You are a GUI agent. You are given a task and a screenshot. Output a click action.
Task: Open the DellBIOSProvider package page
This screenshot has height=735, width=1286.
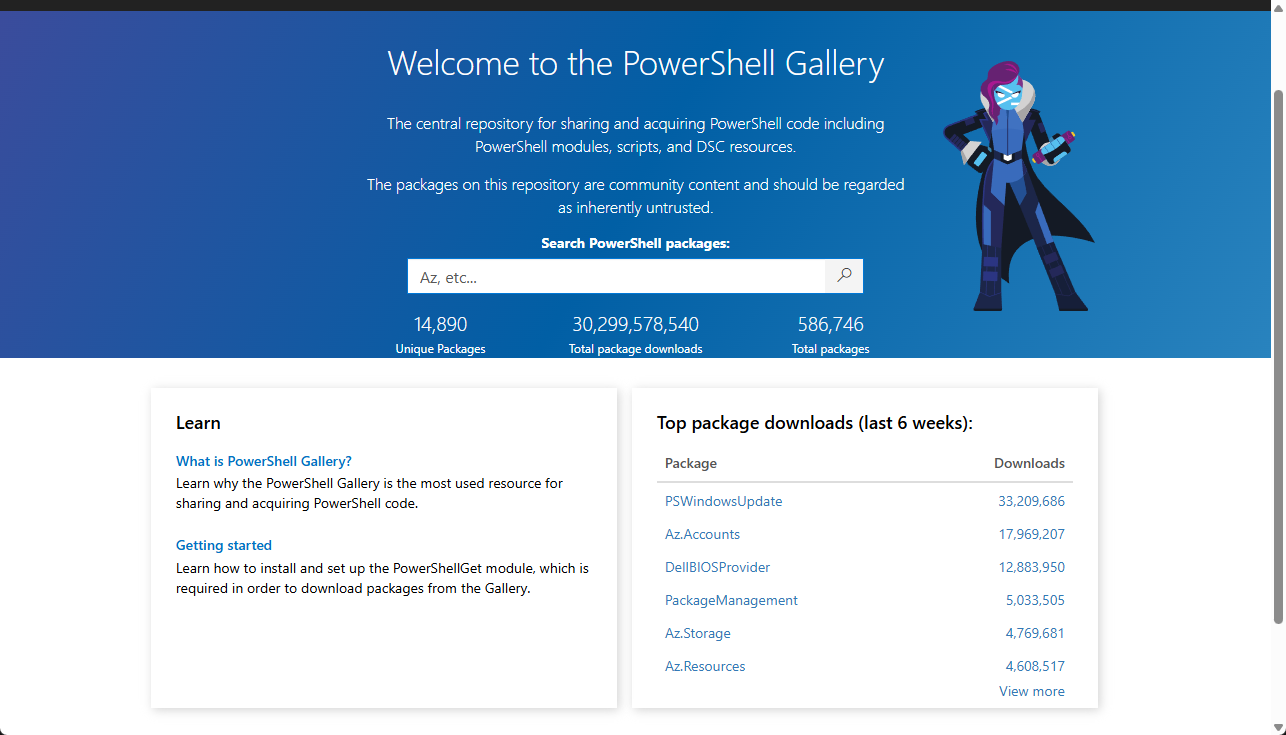(717, 567)
